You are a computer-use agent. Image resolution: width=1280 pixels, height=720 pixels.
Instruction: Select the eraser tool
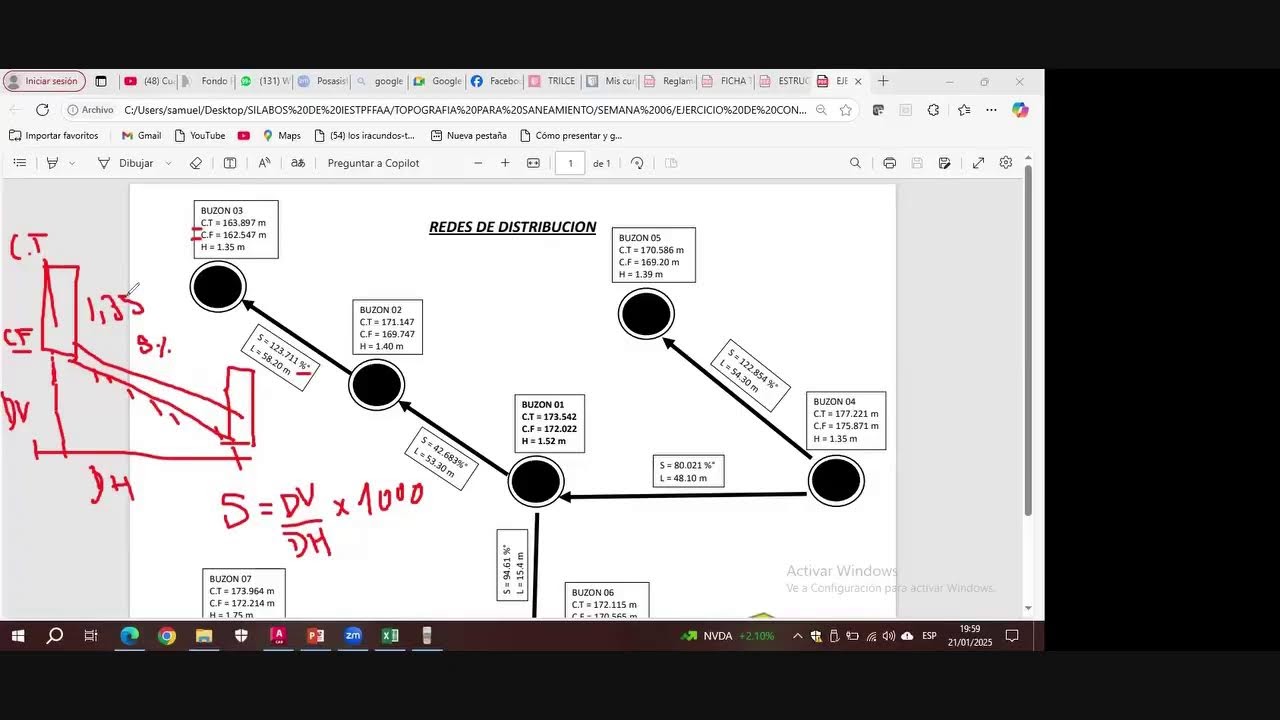[196, 163]
